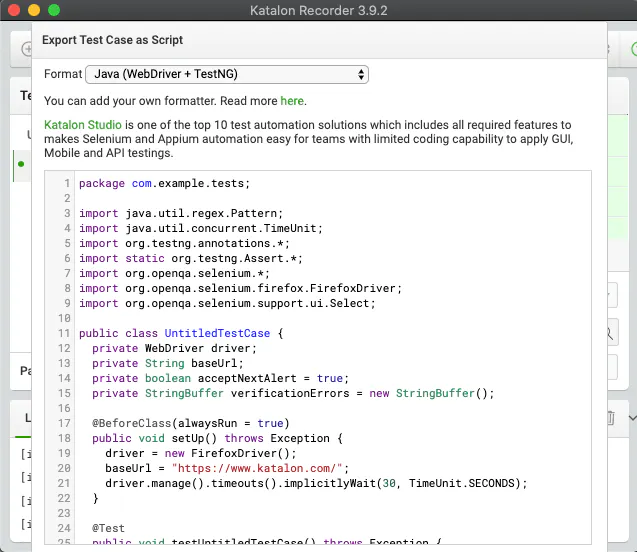Click the acceptNextAlert declaration line
637x552 pixels.
(x=221, y=379)
